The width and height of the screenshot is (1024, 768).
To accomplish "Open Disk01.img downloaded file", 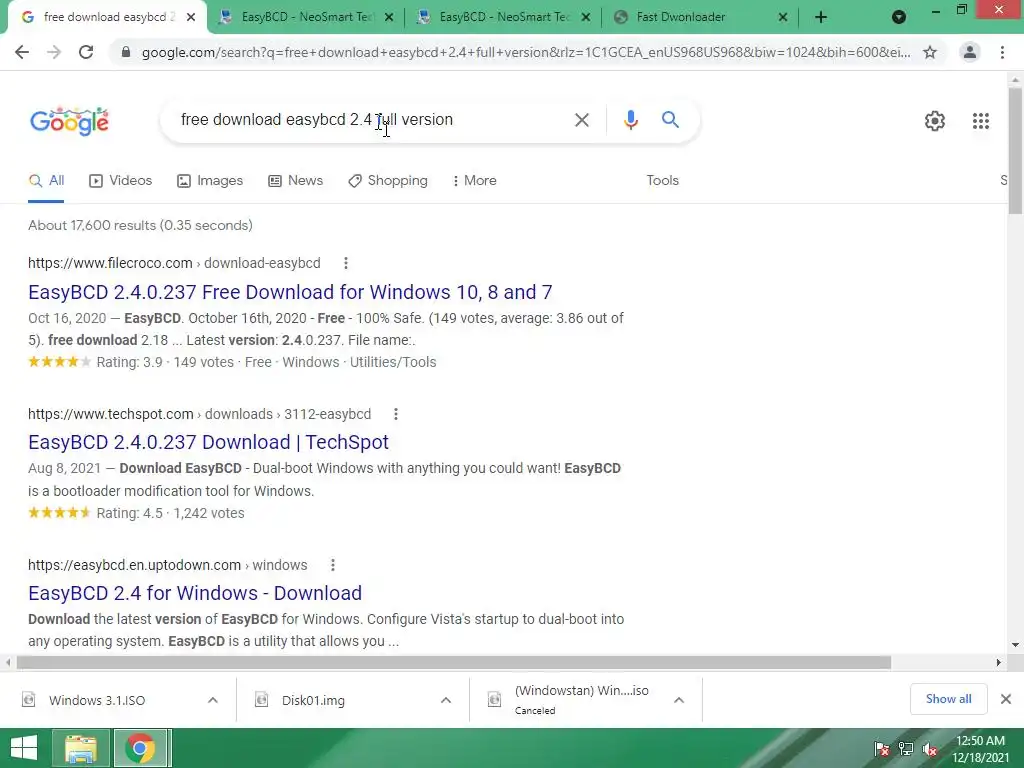I will pyautogui.click(x=313, y=700).
